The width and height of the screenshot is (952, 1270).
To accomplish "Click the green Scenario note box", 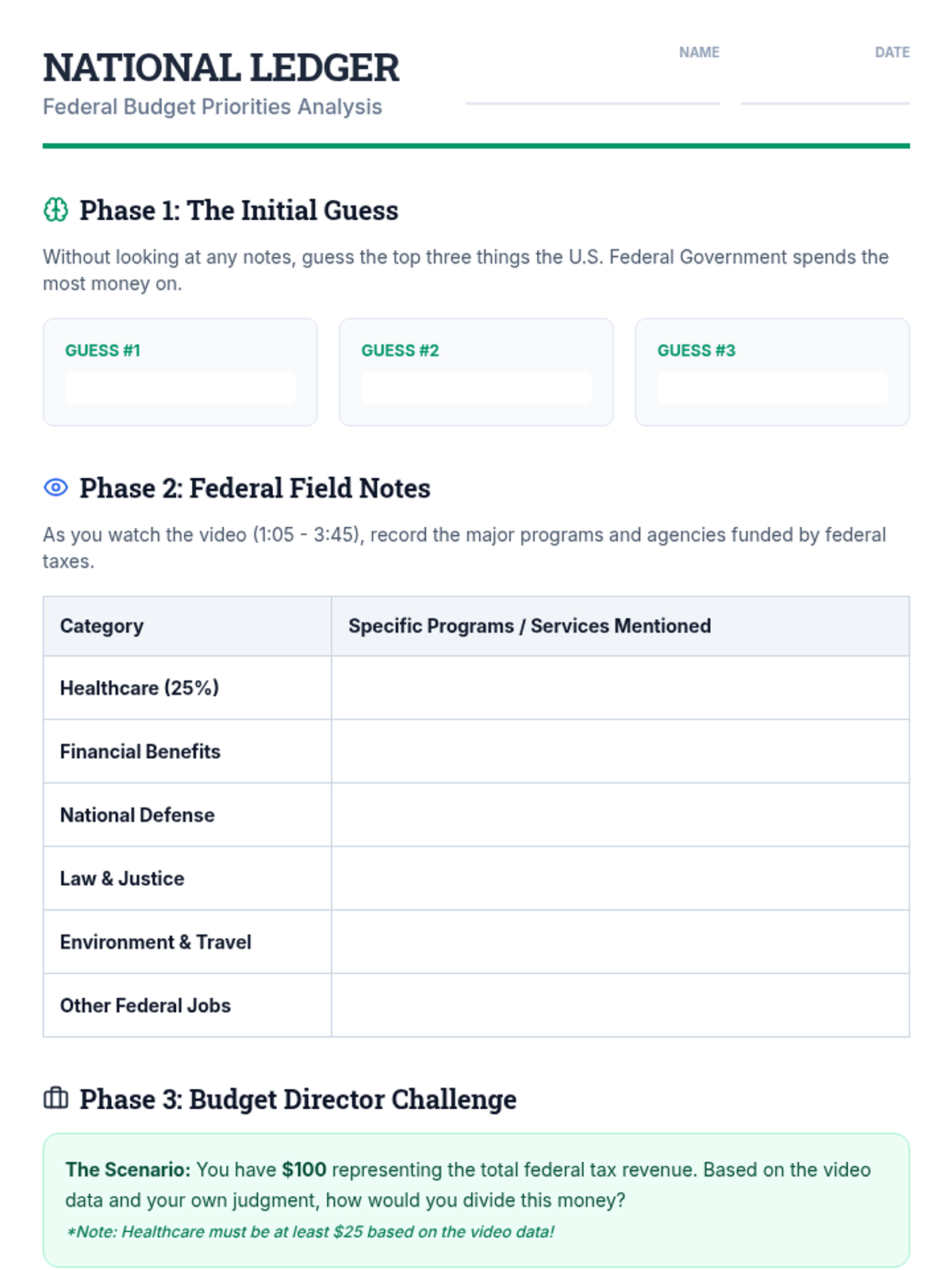I will pyautogui.click(x=476, y=1199).
